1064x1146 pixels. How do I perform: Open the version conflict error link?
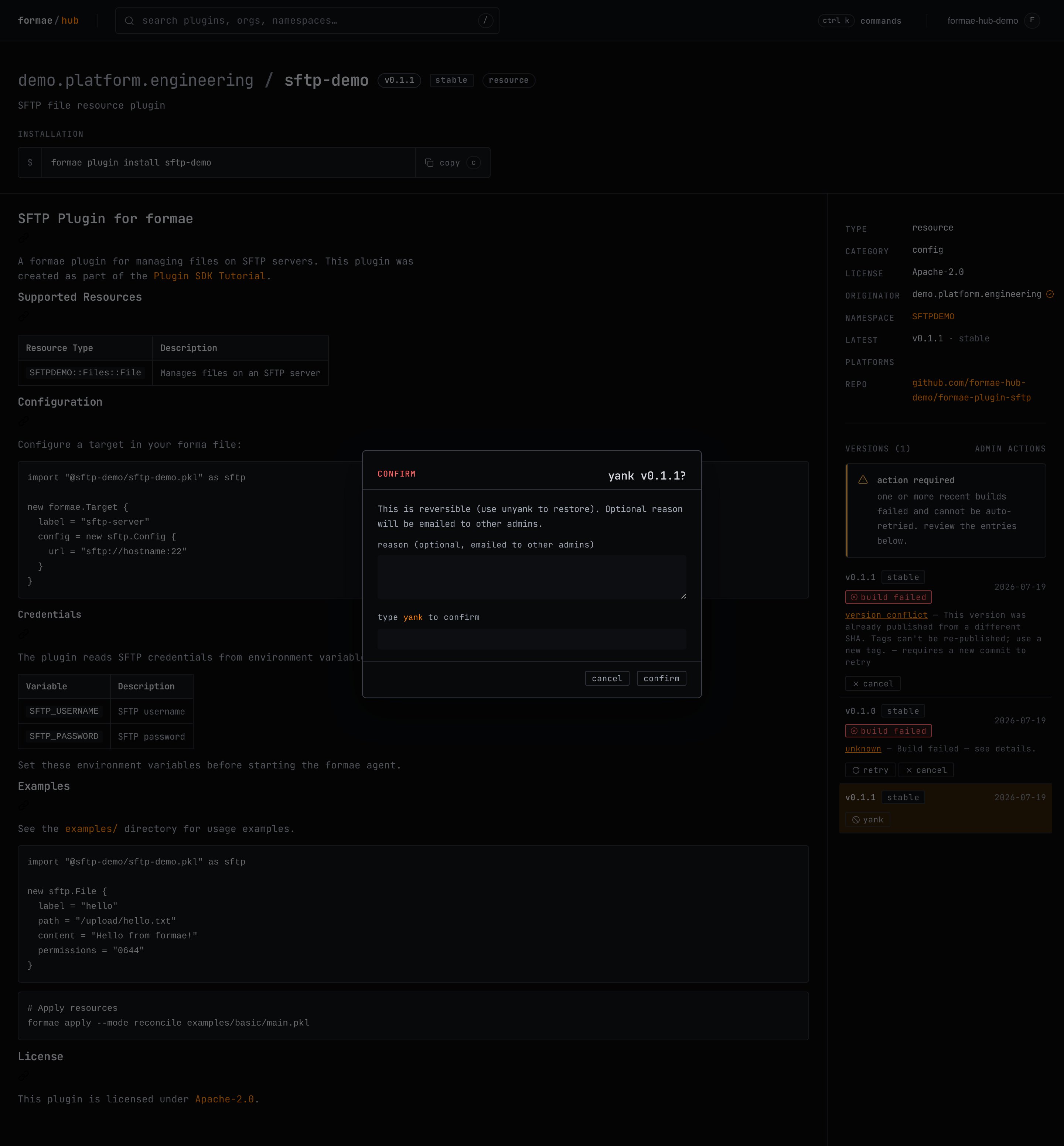[886, 615]
